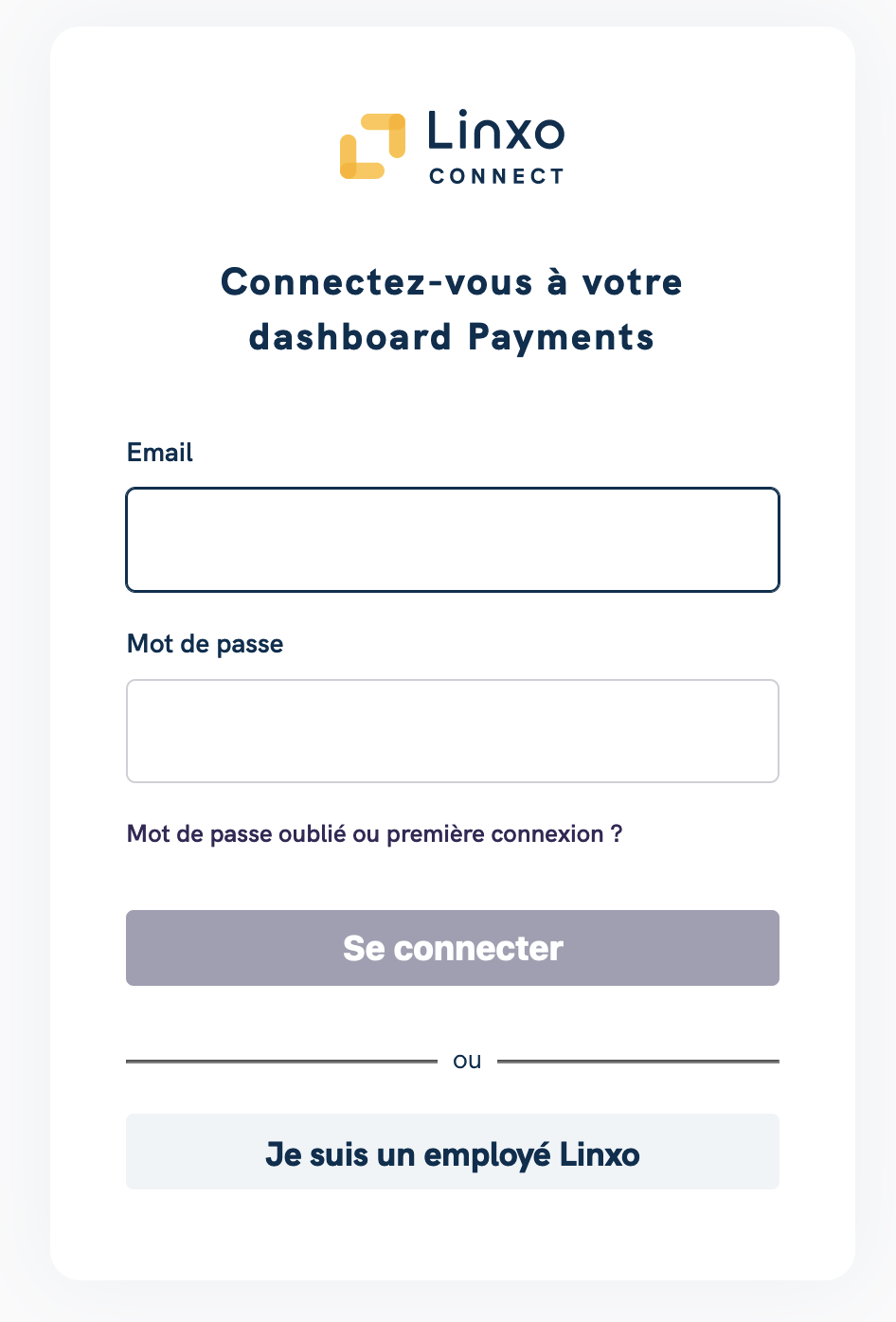The height and width of the screenshot is (1322, 896).
Task: Click the Se connecter button
Action: click(453, 948)
